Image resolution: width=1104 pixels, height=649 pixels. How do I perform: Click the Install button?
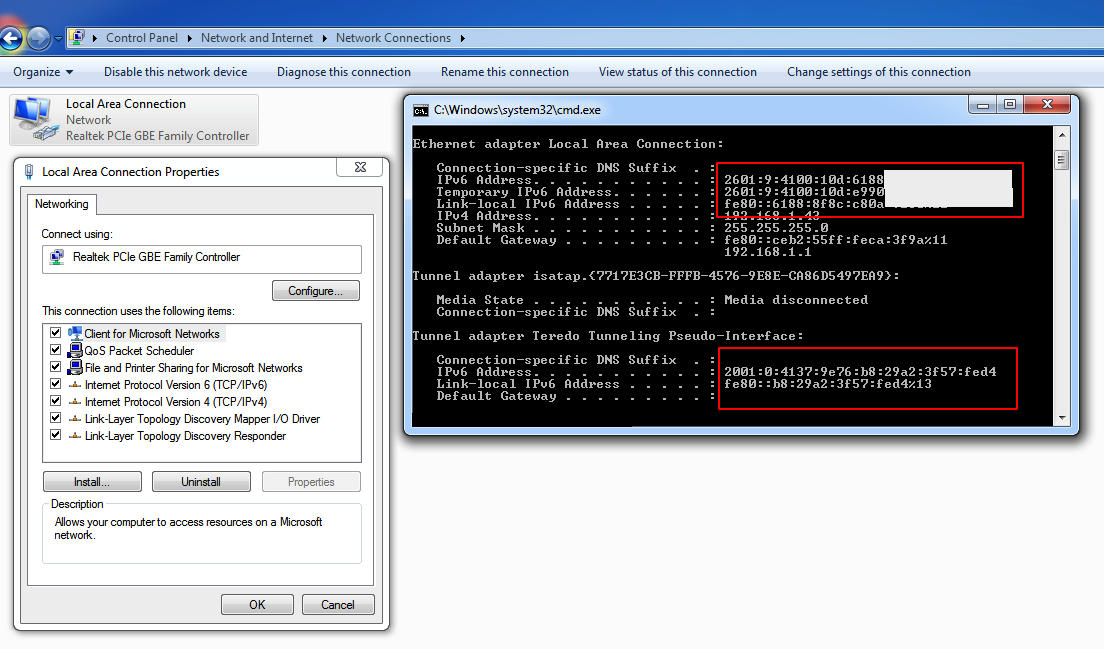[92, 481]
